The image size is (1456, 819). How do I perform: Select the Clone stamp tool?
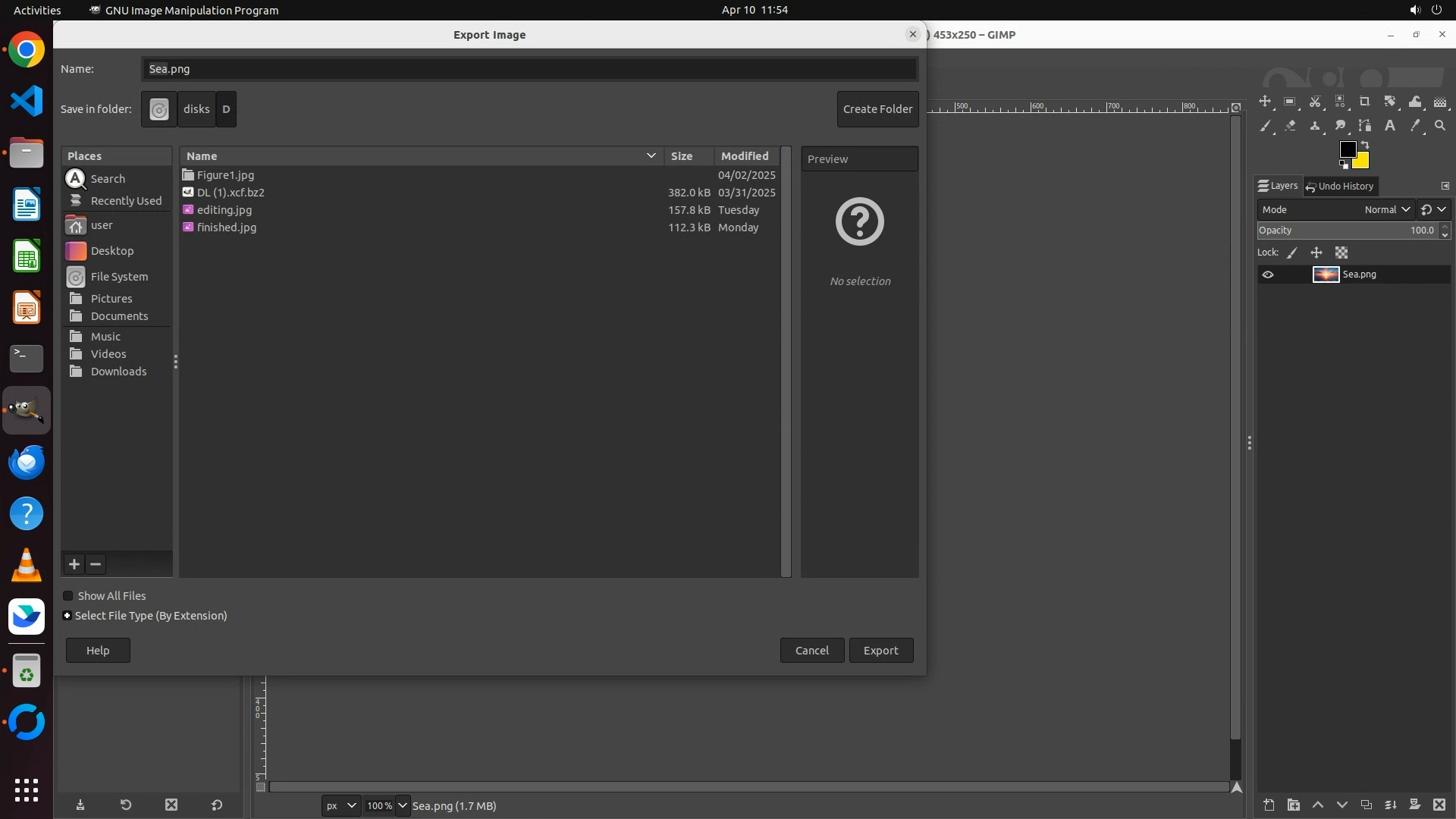pos(1315,126)
